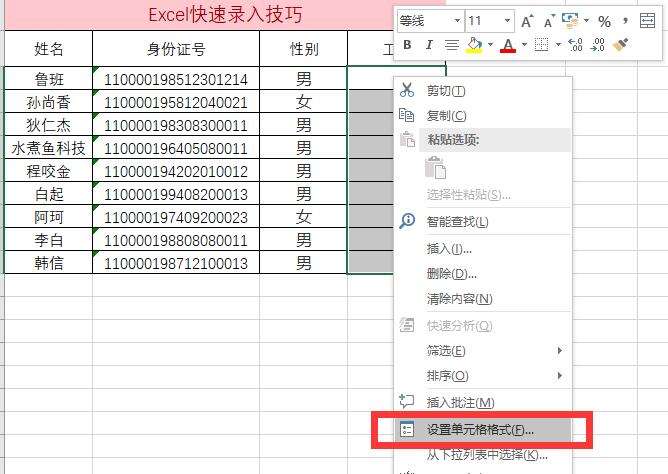Choose 插入批注(M) menu entry
This screenshot has width=668, height=474.
(484, 402)
